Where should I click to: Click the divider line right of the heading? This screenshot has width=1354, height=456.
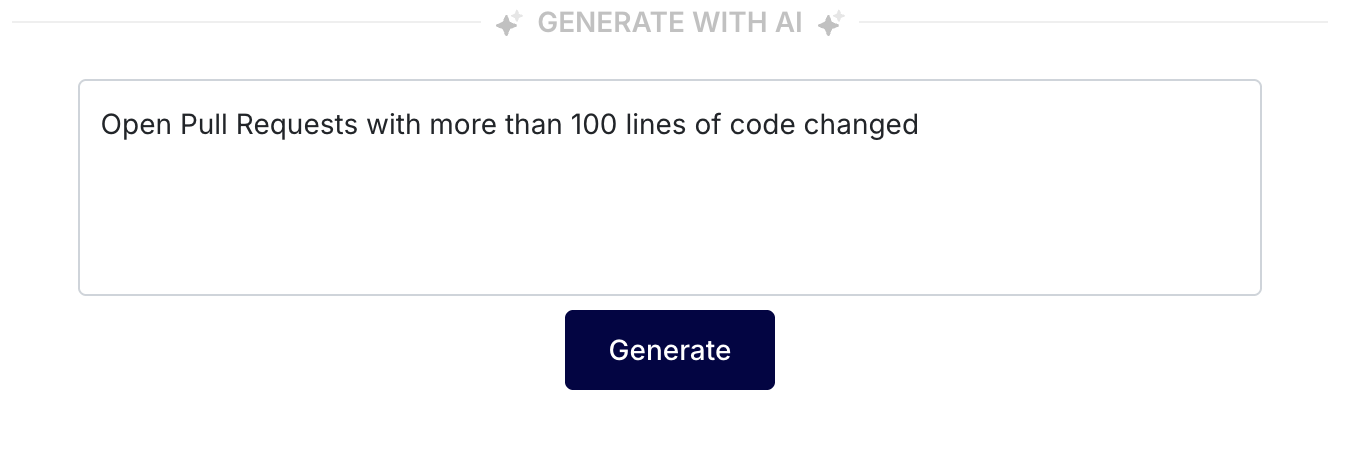coord(1090,22)
